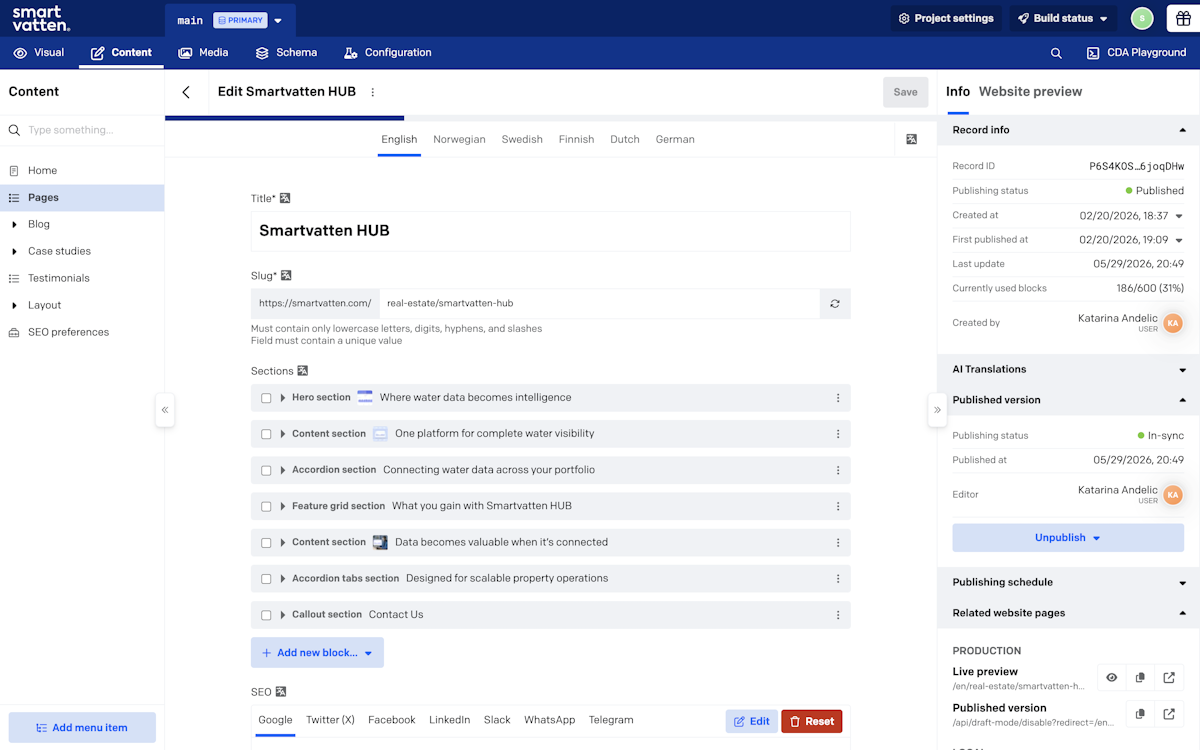Viewport: 1200px width, 750px height.
Task: Click the Title input field
Action: (550, 231)
